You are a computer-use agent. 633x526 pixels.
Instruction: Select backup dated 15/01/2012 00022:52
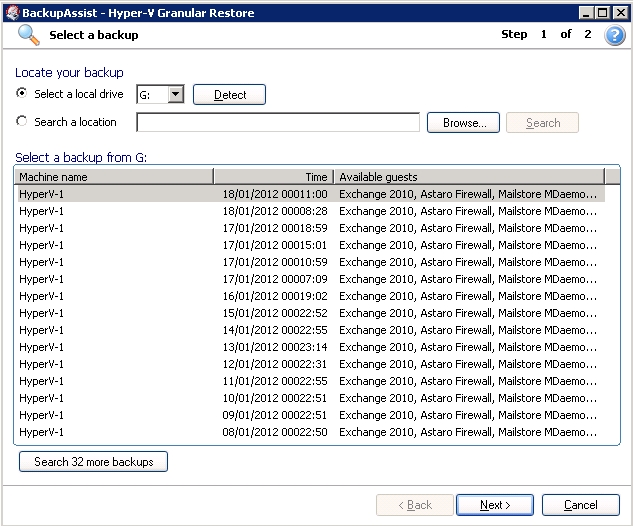tap(311, 313)
